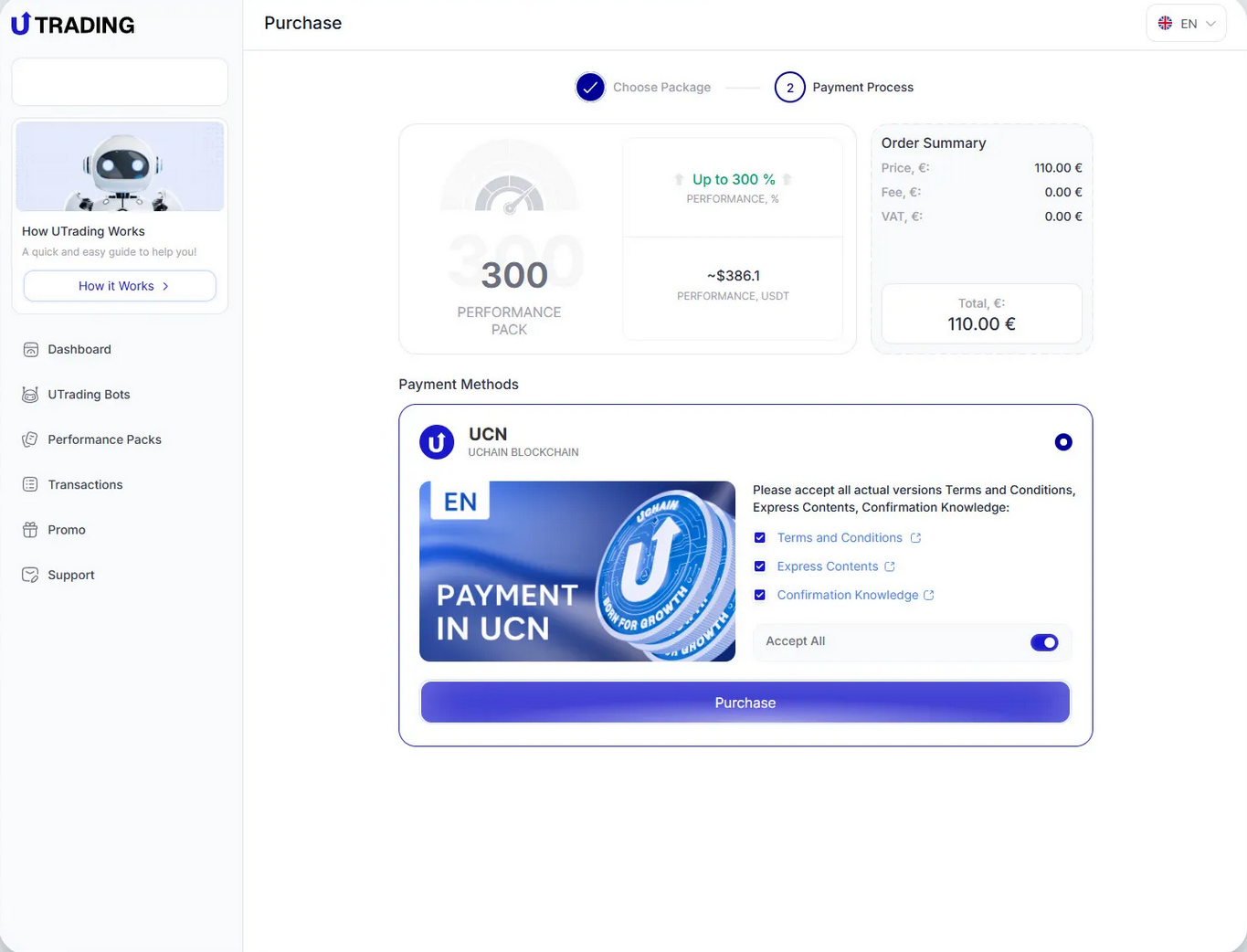1247x952 pixels.
Task: Select the Payment Process step
Action: point(789,88)
